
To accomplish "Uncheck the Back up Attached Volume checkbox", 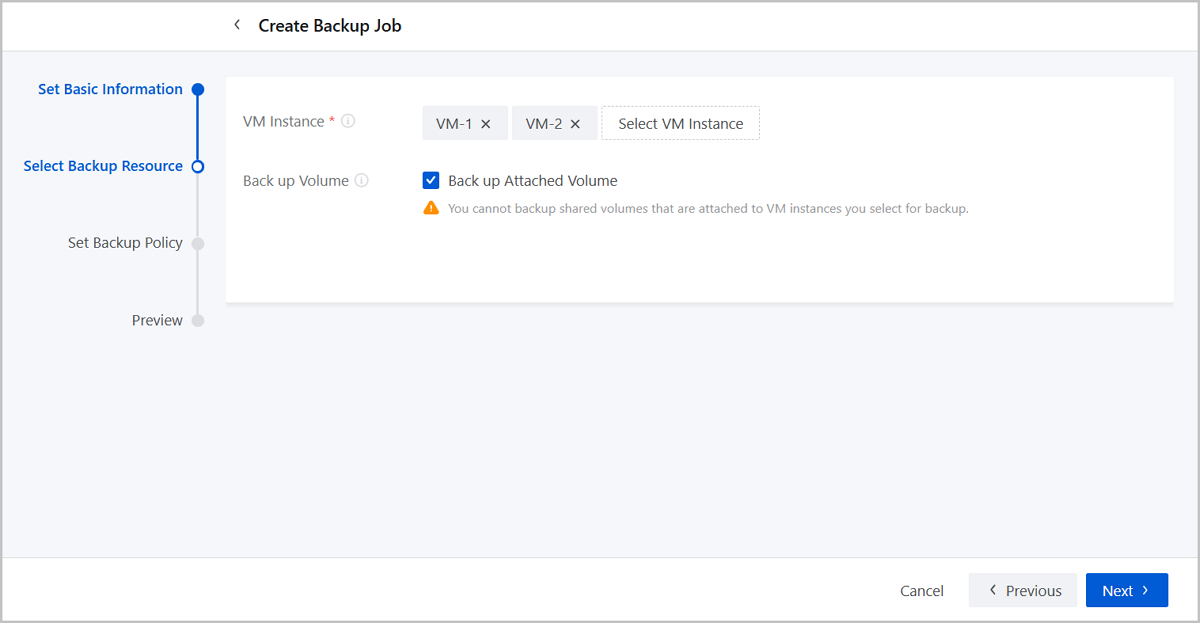I will (x=431, y=181).
